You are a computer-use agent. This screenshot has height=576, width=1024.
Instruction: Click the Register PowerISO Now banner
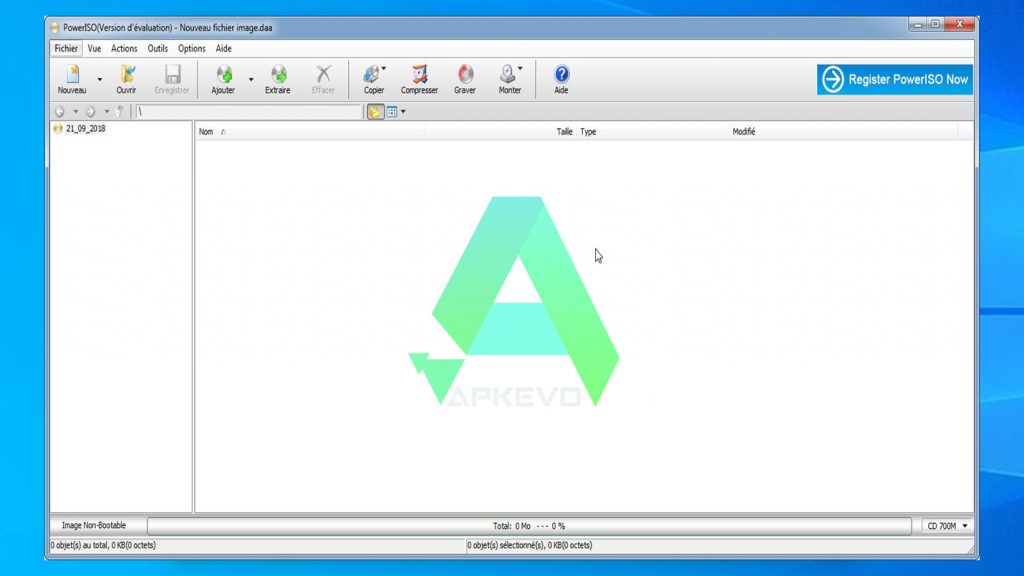pyautogui.click(x=895, y=79)
